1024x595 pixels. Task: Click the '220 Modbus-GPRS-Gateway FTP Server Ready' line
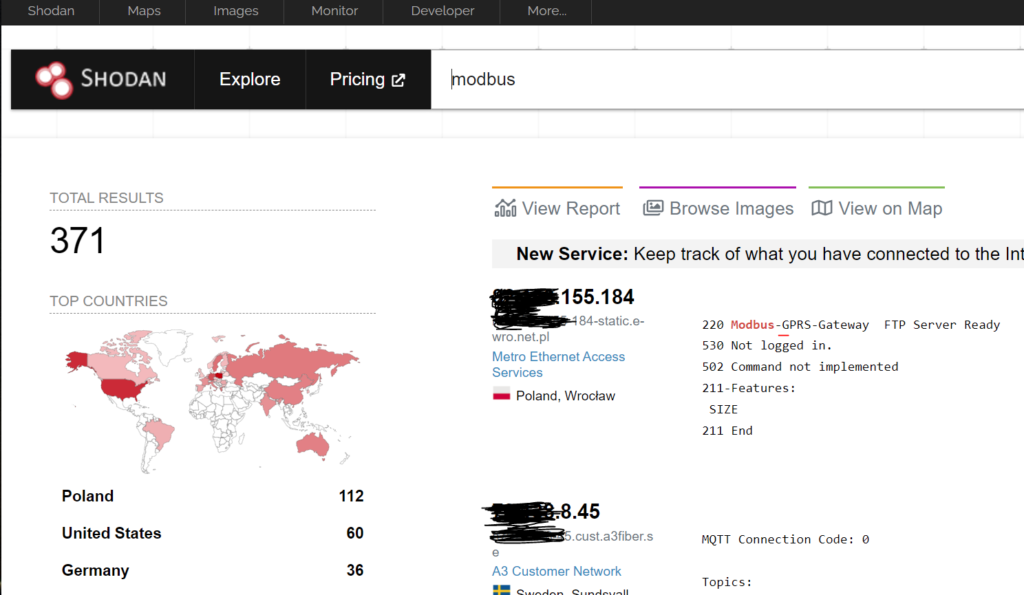(851, 325)
